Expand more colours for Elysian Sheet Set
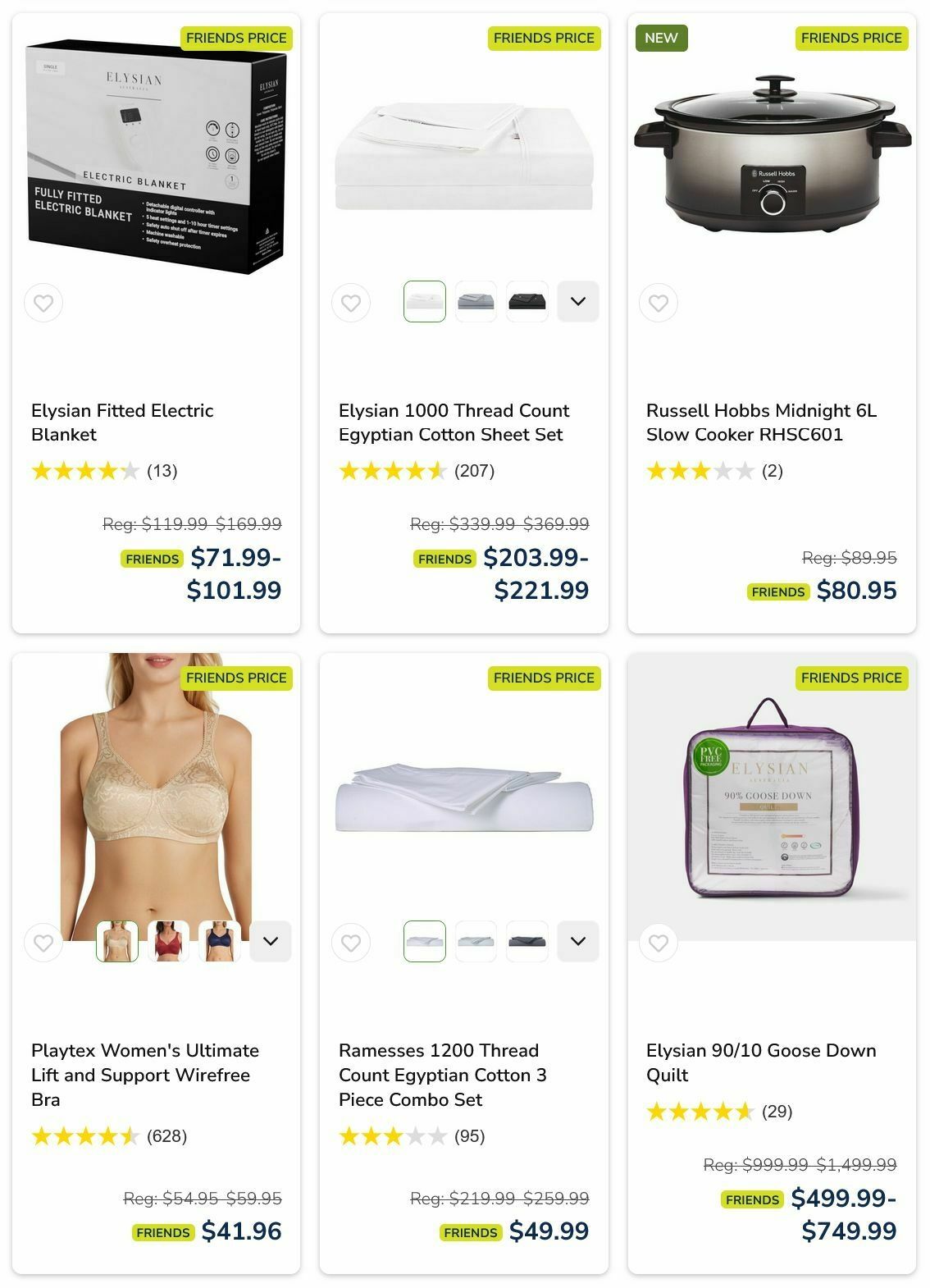 pyautogui.click(x=578, y=301)
